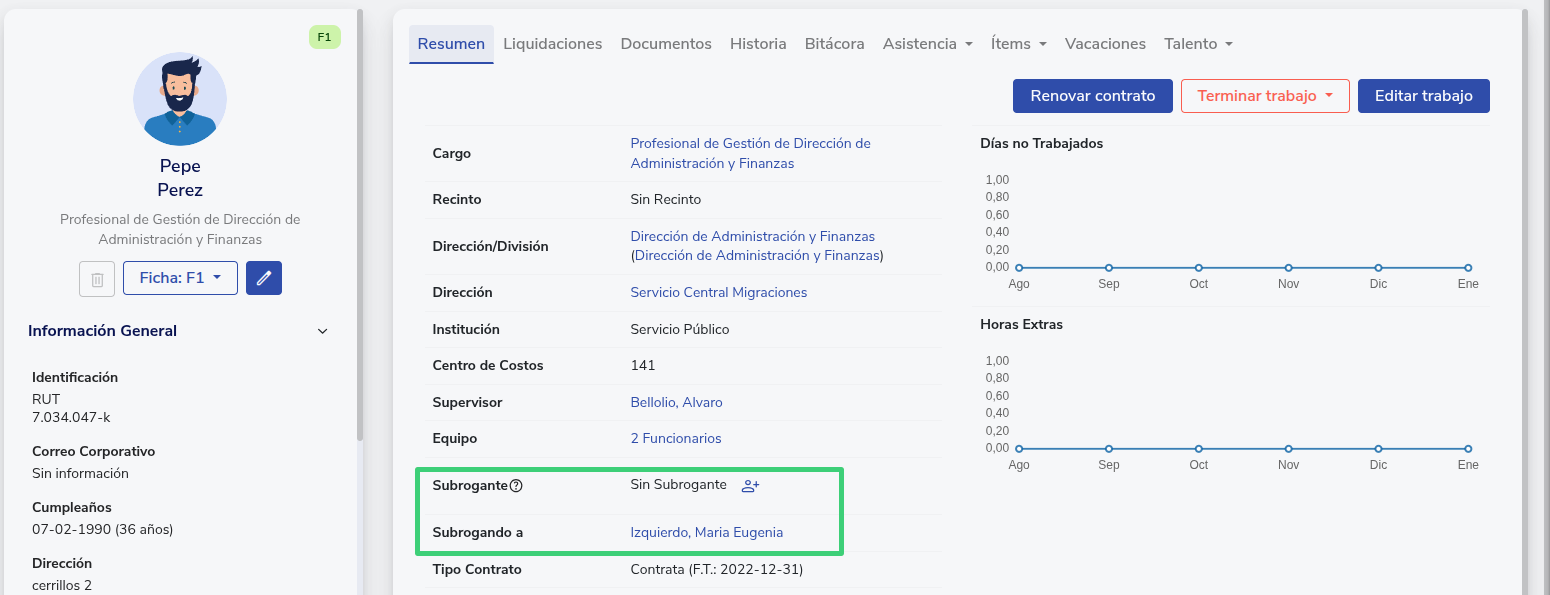Image resolution: width=1550 pixels, height=595 pixels.
Task: Click the add subrogante person icon
Action: point(750,486)
